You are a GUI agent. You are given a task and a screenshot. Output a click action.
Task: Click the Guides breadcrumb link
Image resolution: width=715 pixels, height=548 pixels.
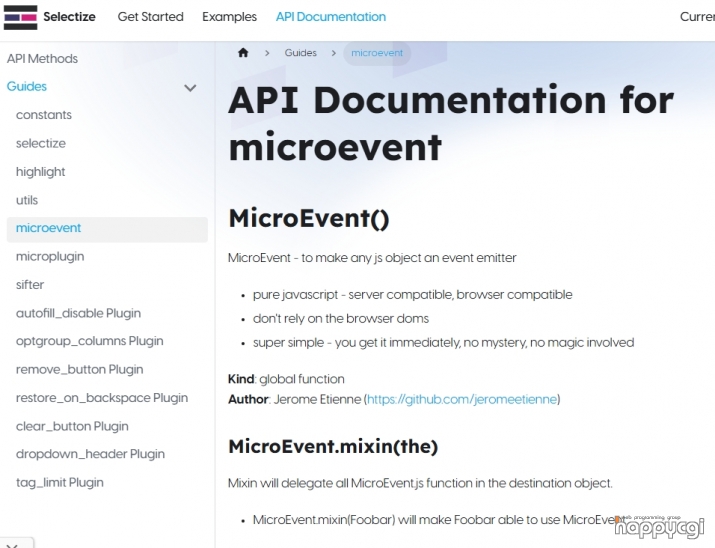[x=301, y=53]
